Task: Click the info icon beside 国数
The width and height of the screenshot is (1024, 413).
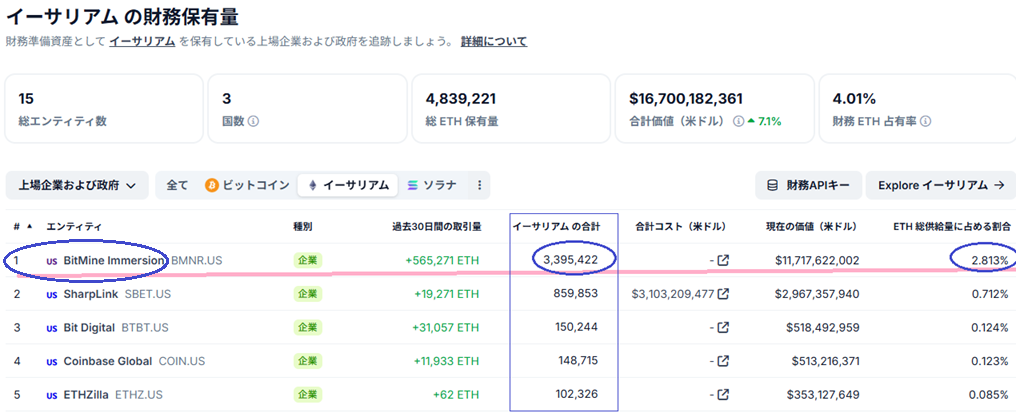Action: [254, 122]
